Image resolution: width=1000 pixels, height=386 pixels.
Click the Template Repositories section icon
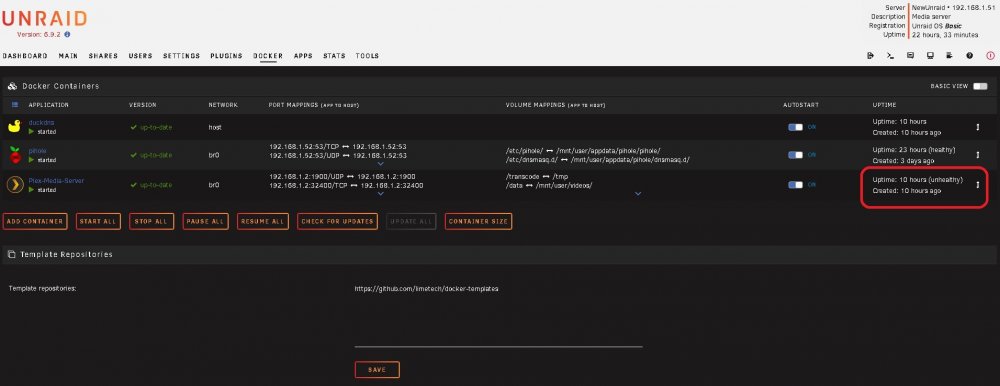click(11, 255)
